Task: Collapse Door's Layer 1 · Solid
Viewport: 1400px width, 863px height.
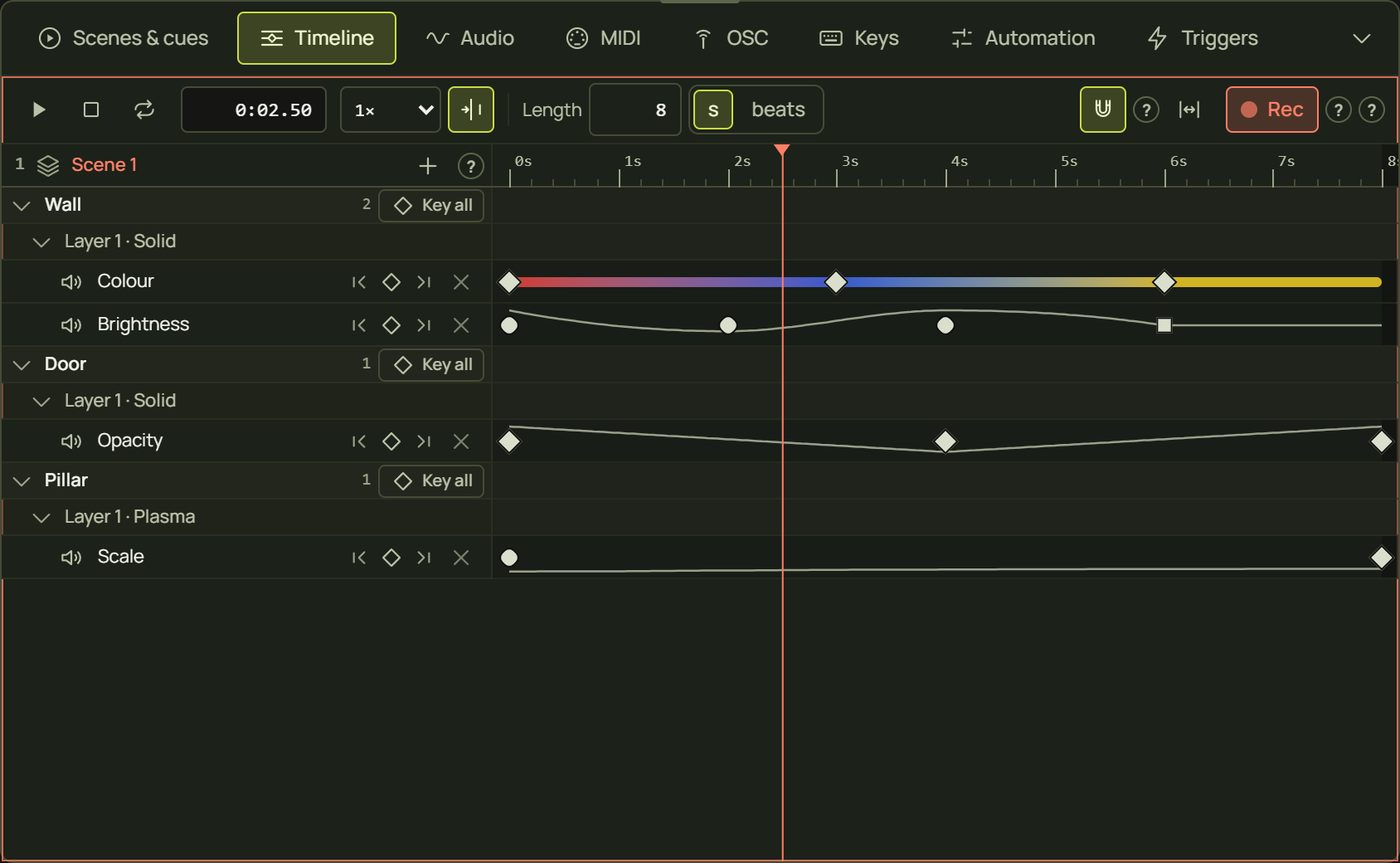Action: point(41,401)
